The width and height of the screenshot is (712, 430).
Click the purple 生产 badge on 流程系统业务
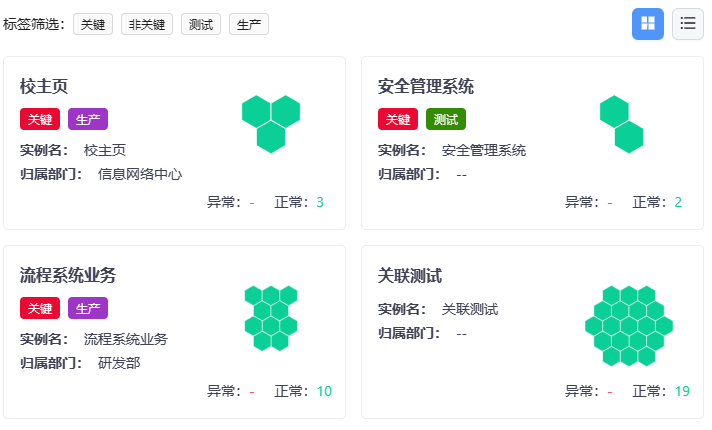[88, 308]
